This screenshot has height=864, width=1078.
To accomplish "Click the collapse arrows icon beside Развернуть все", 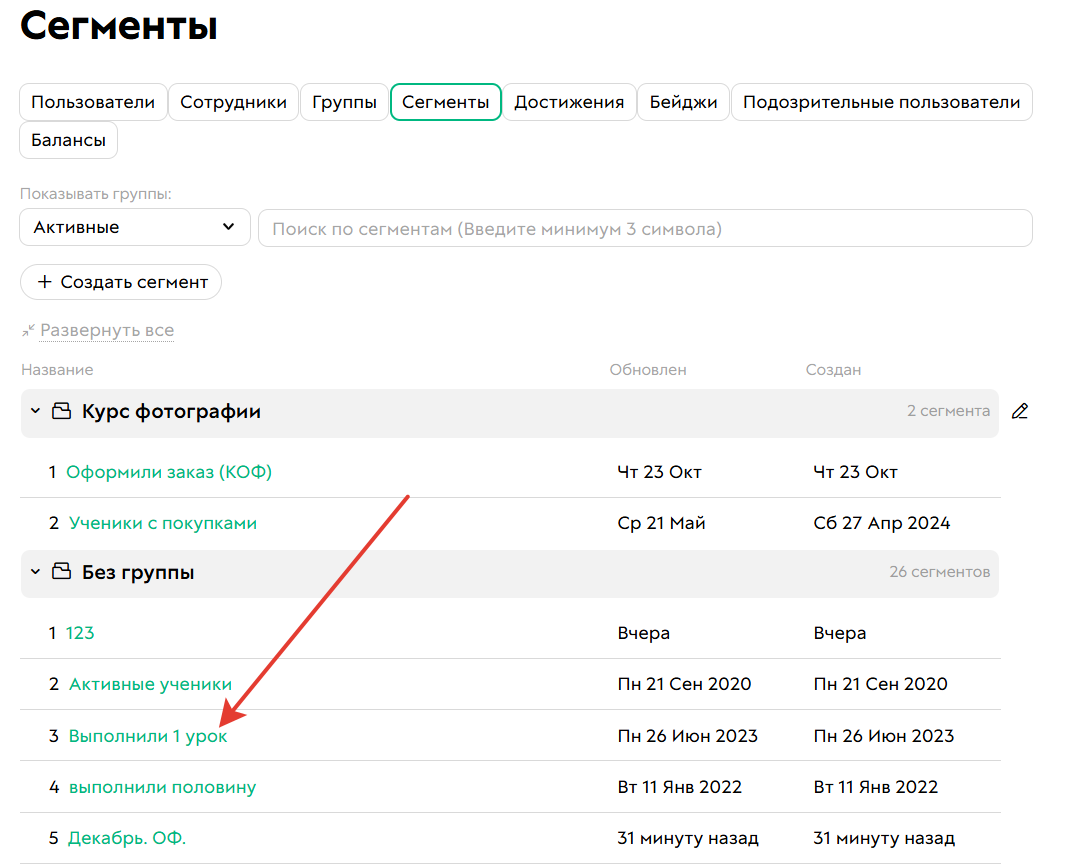I will 28,330.
